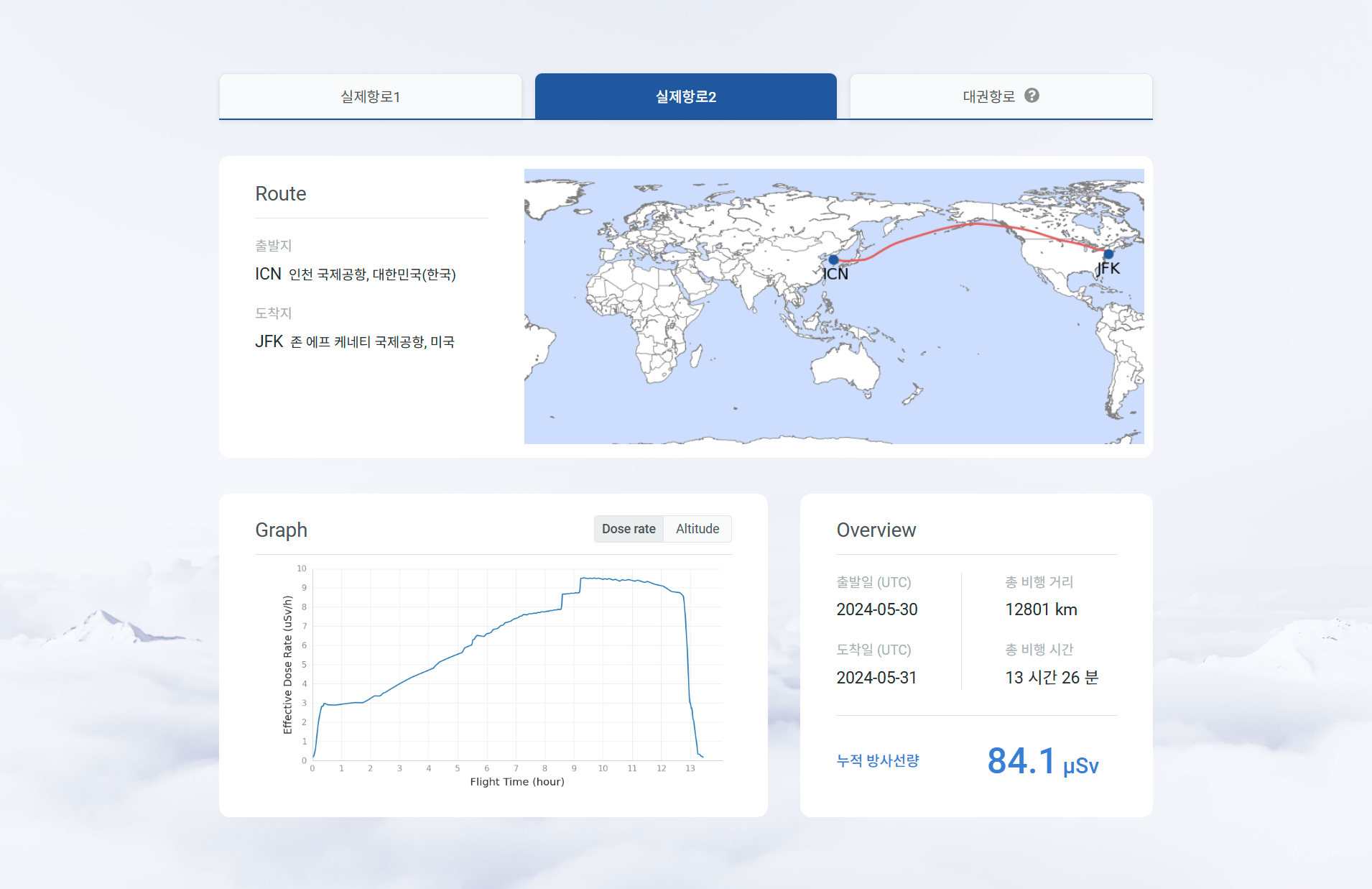Click the help question mark icon beside 대권항로
The height and width of the screenshot is (889, 1372).
point(1032,96)
